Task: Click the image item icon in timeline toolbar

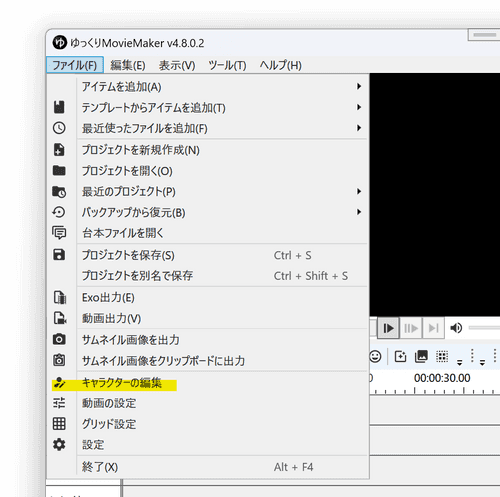Action: (421, 356)
